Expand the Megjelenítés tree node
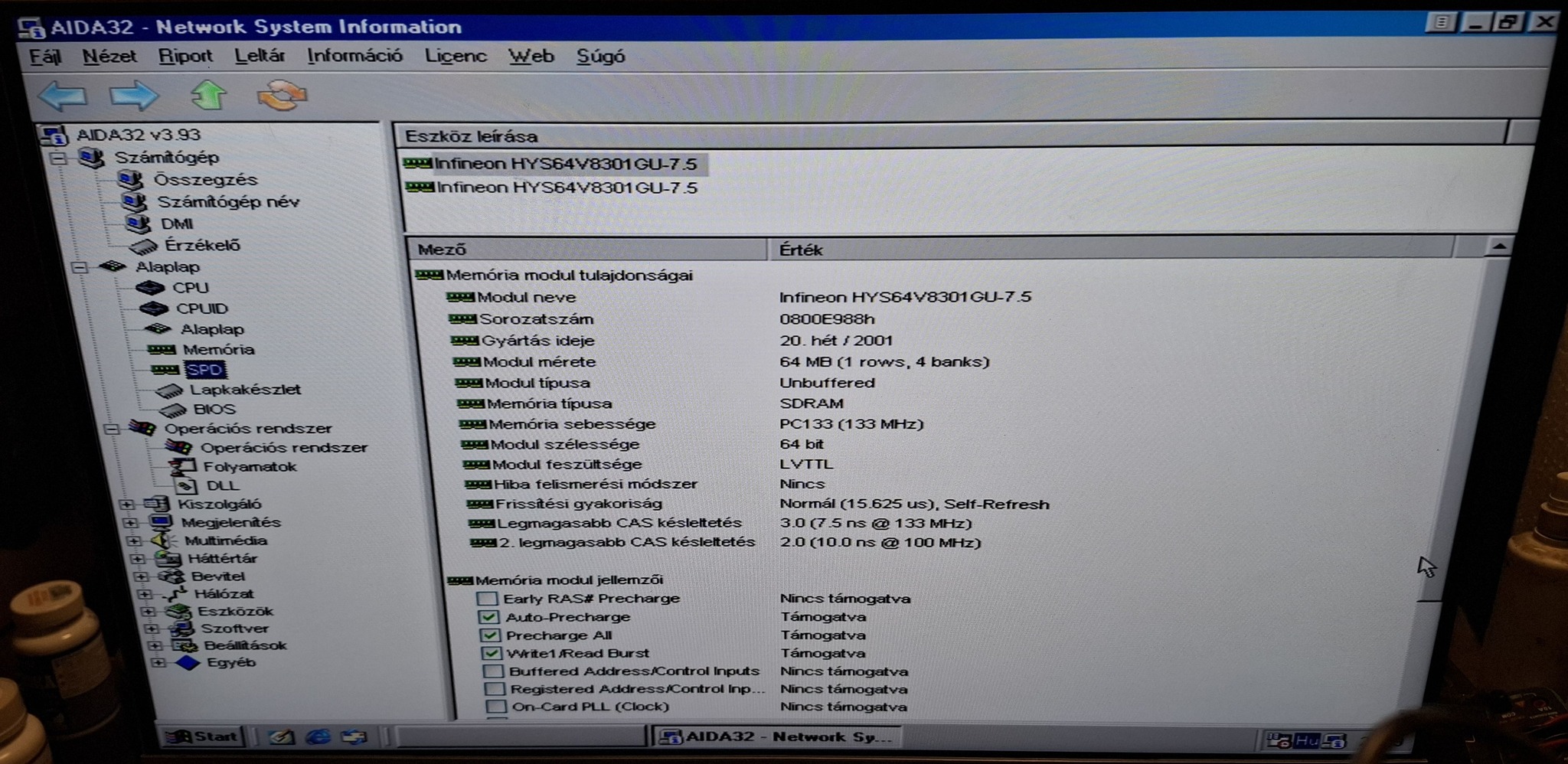Image resolution: width=1568 pixels, height=764 pixels. pos(131,523)
